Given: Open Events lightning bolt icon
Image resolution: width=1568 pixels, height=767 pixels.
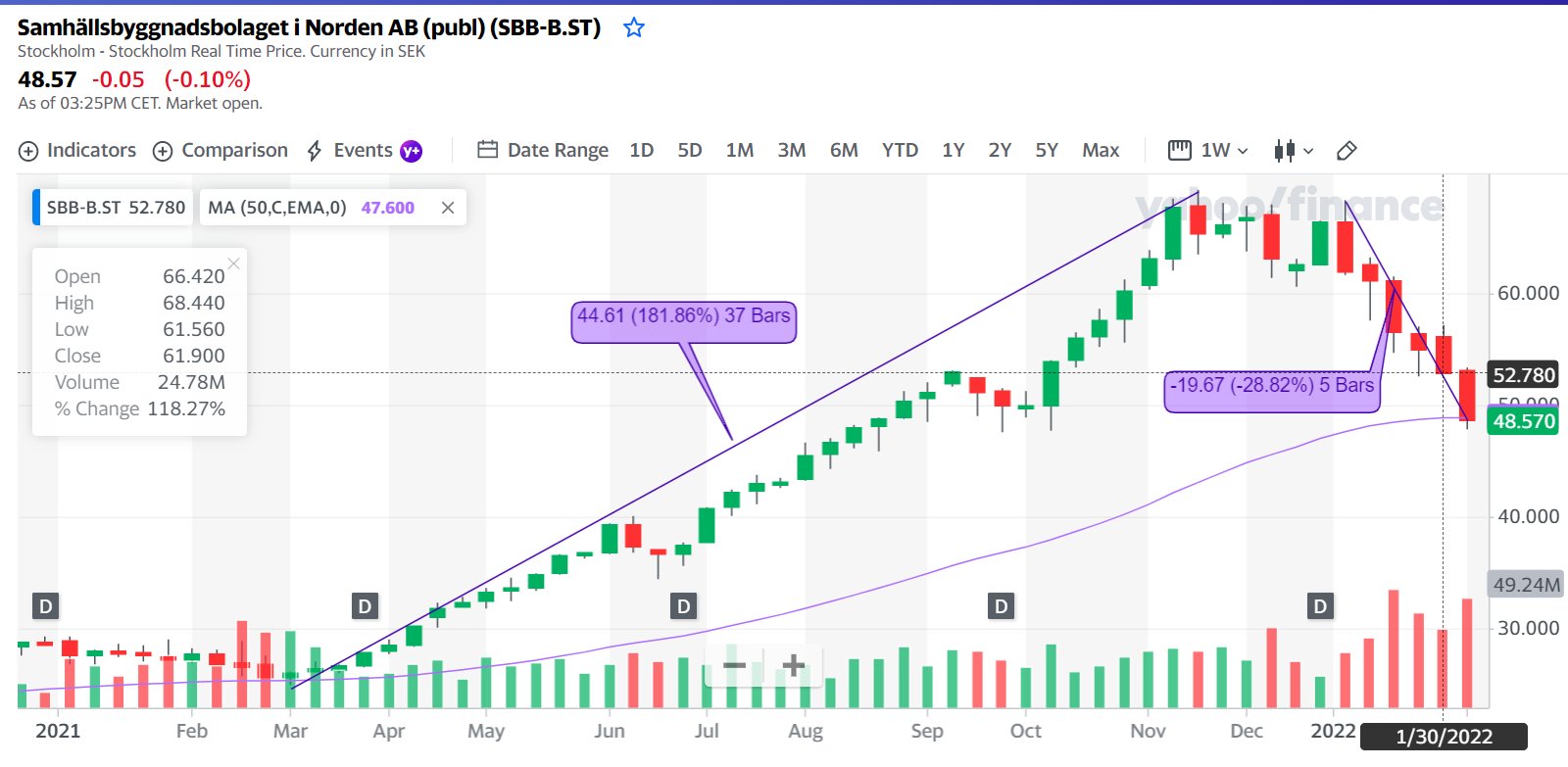Looking at the screenshot, I should tap(315, 151).
